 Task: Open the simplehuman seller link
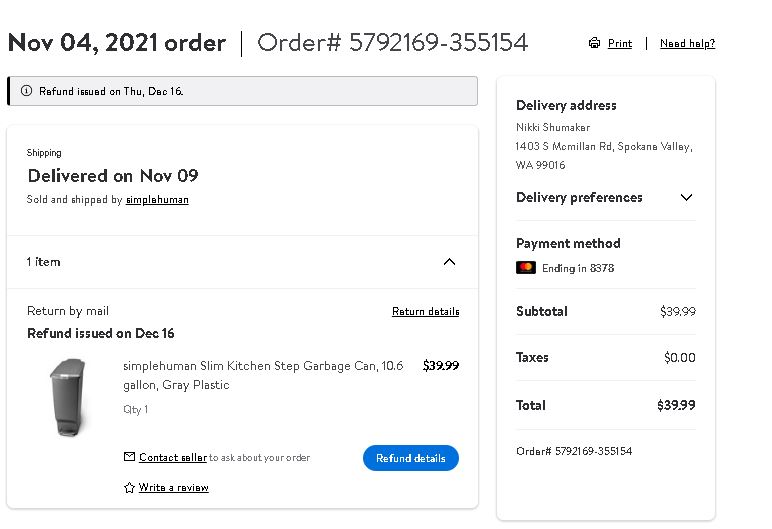coord(157,199)
